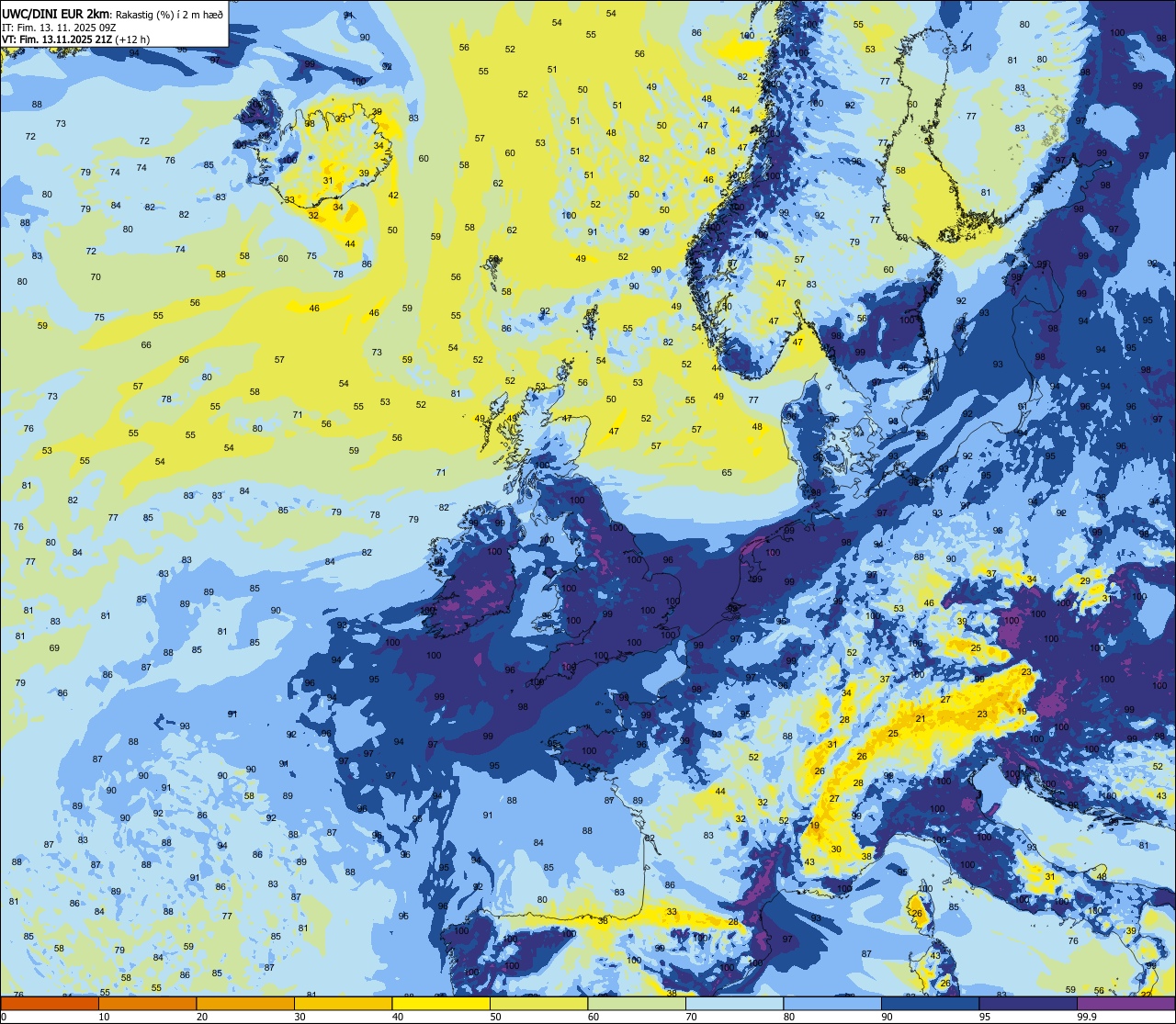Viewport: 1176px width, 1024px height.
Task: Click the 'VT: Fim. 13.11.2025 21Z' line
Action: [x=55, y=39]
